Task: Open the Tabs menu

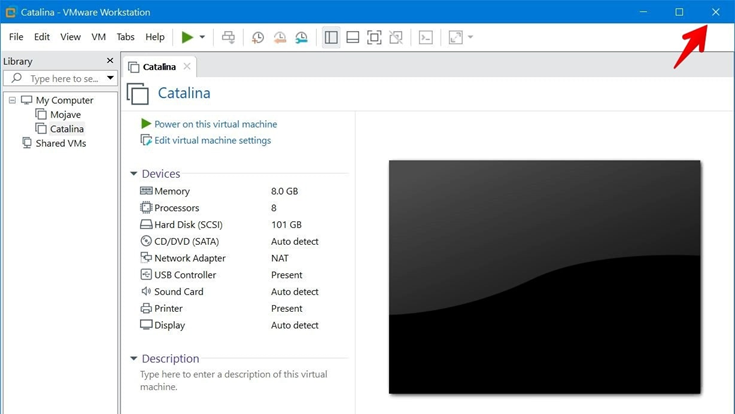Action: pyautogui.click(x=125, y=37)
